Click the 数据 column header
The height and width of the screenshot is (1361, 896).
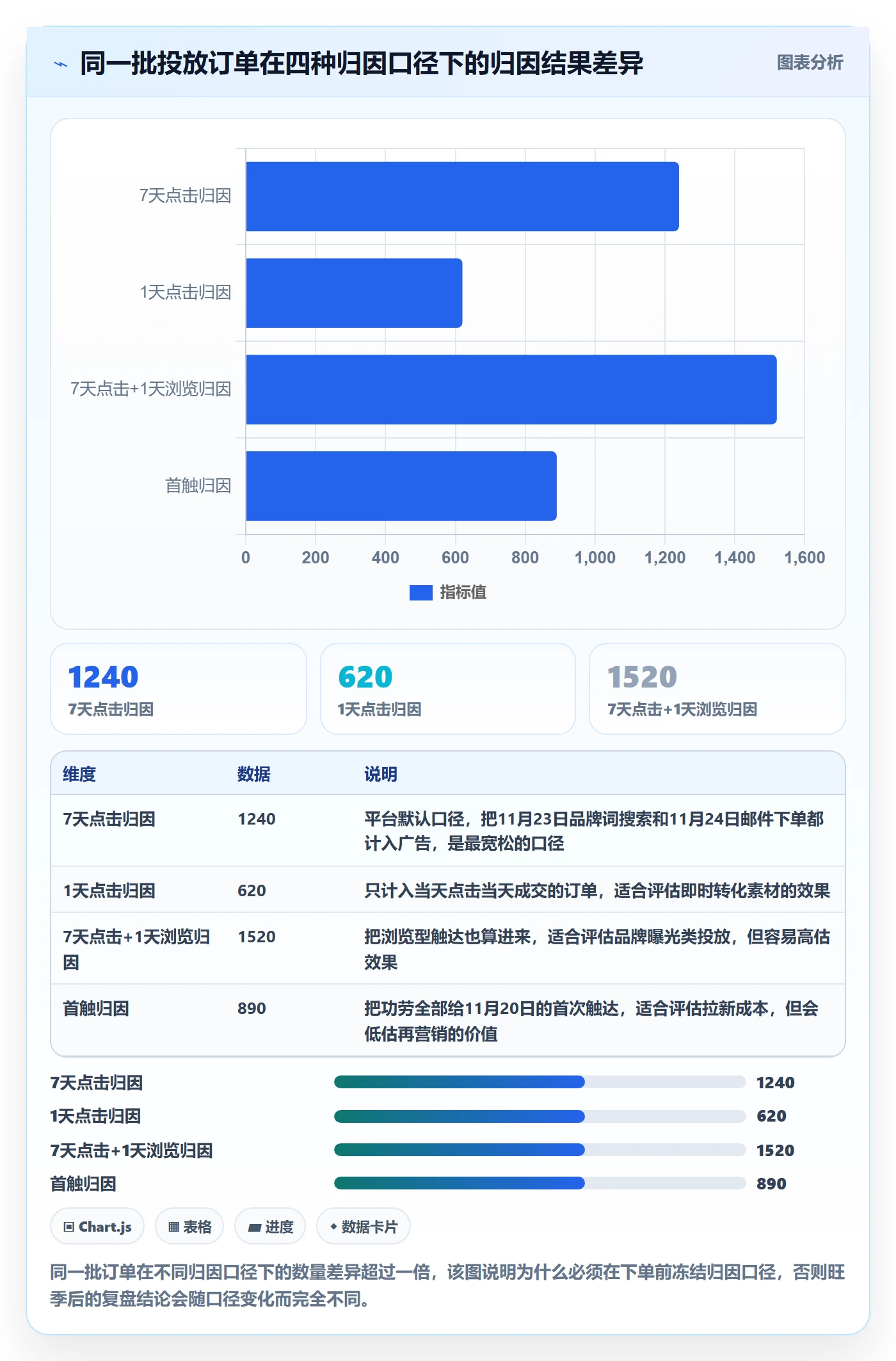(253, 775)
